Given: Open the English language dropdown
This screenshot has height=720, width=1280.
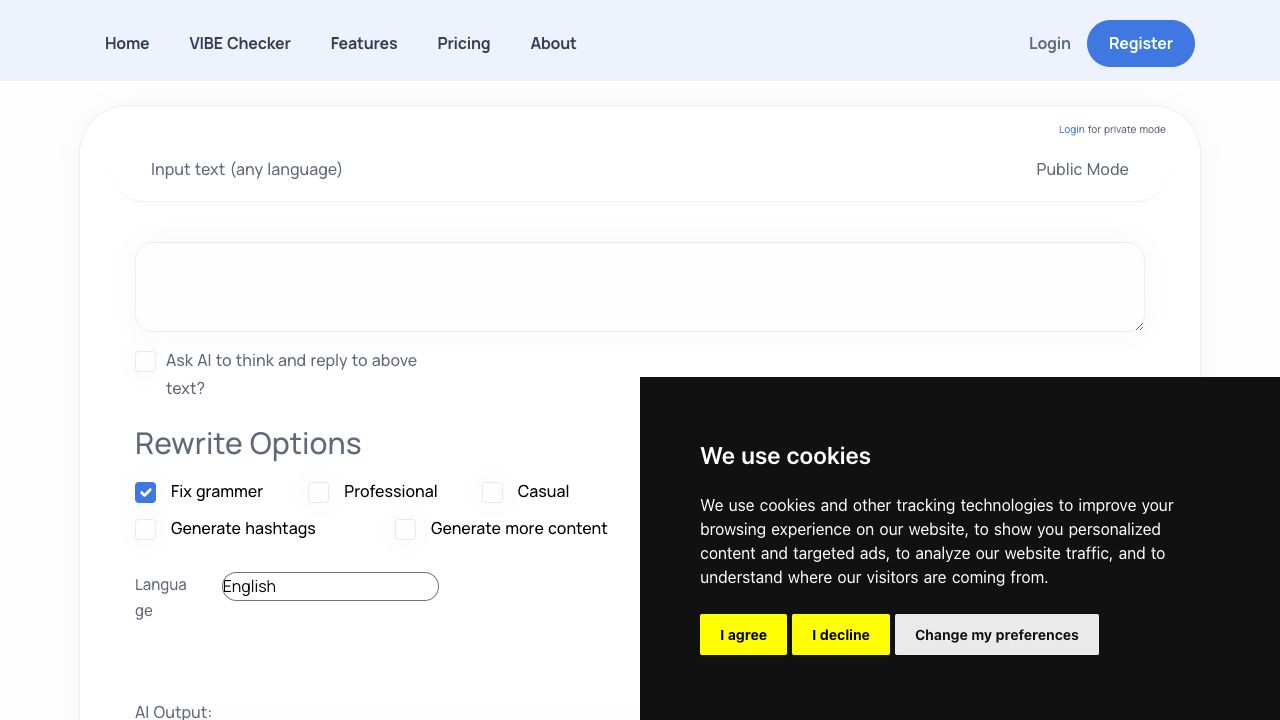Looking at the screenshot, I should (330, 587).
